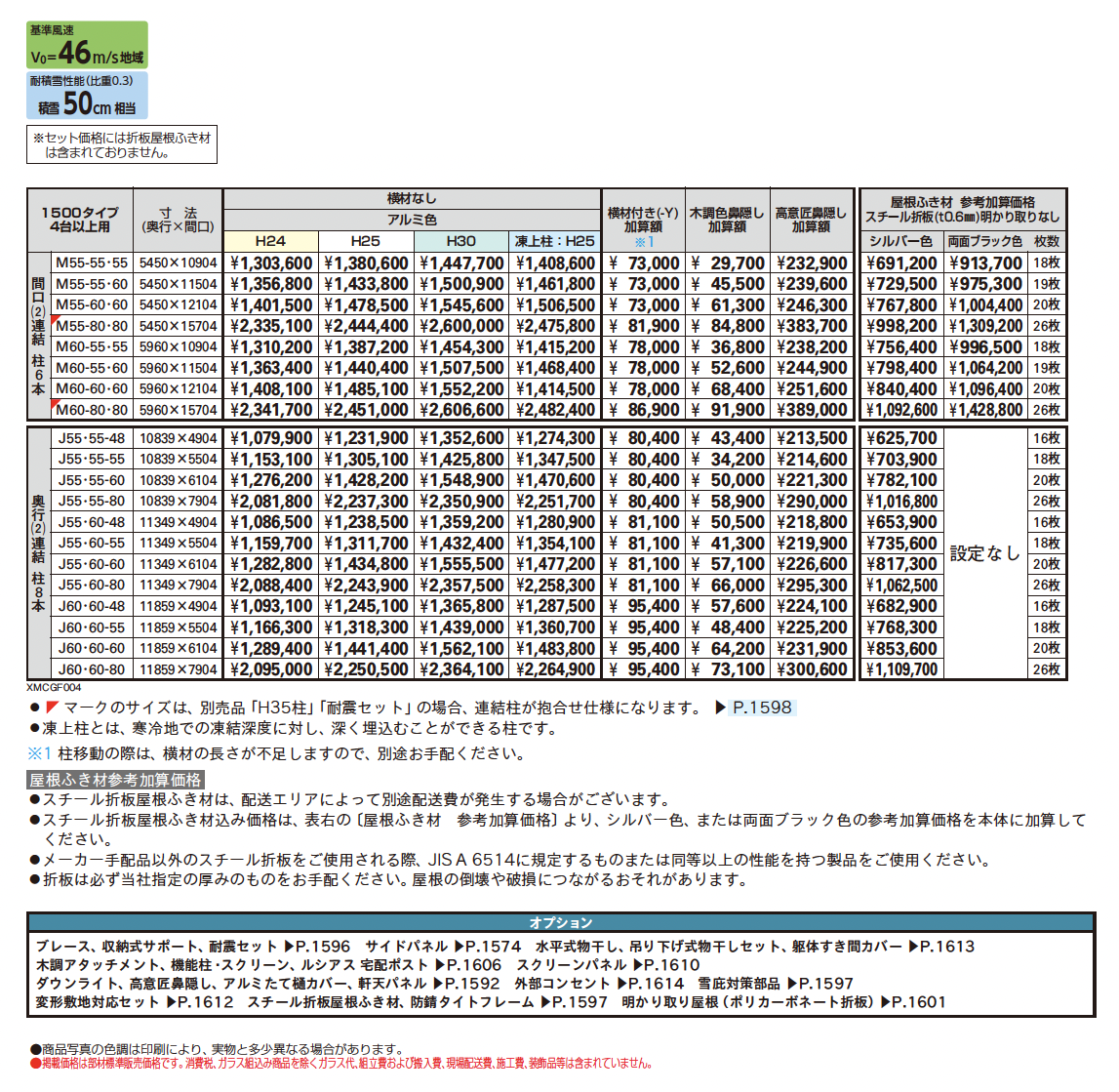This screenshot has width=1119, height=1092.
Task: Open the P.1598 page reference link
Action: point(762,708)
